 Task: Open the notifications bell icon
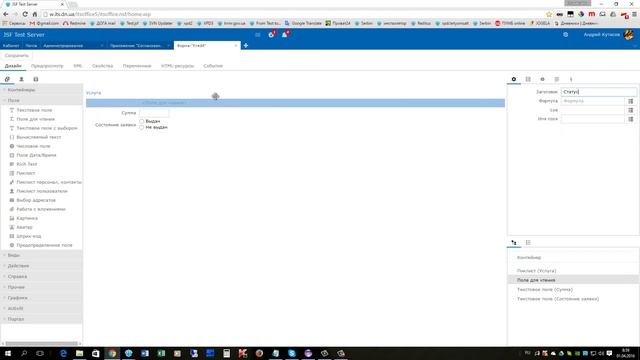(x=284, y=35)
